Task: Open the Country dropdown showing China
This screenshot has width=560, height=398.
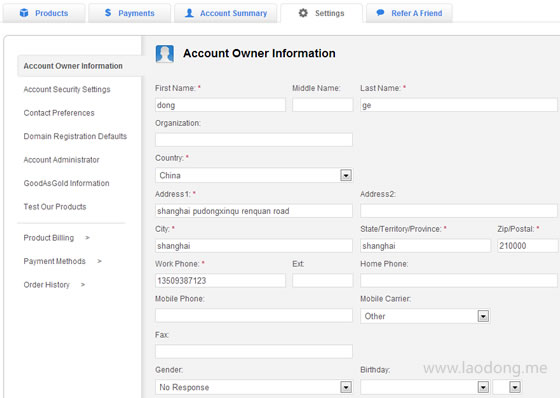Action: click(x=254, y=175)
